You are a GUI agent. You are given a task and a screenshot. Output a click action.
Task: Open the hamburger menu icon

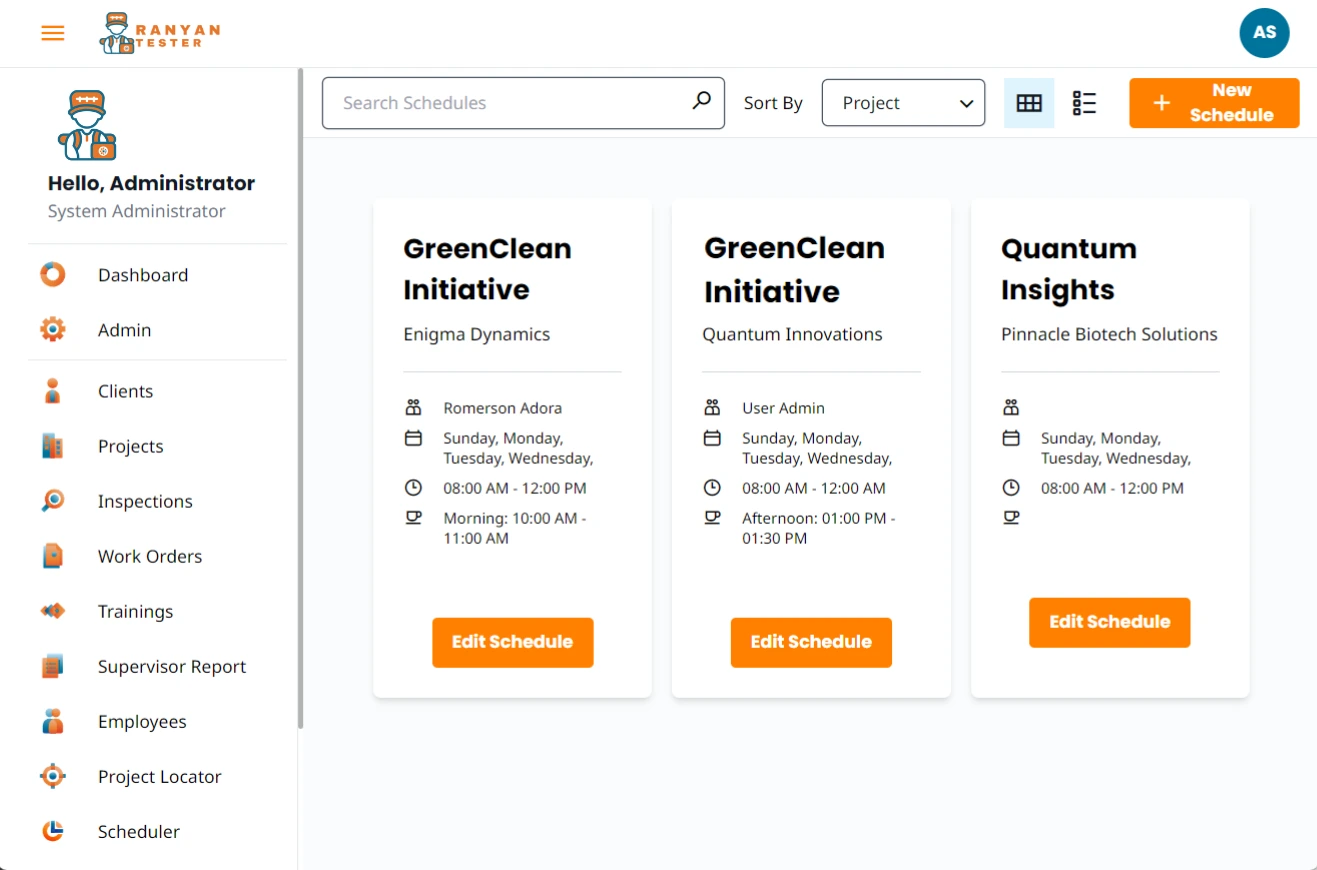[53, 33]
